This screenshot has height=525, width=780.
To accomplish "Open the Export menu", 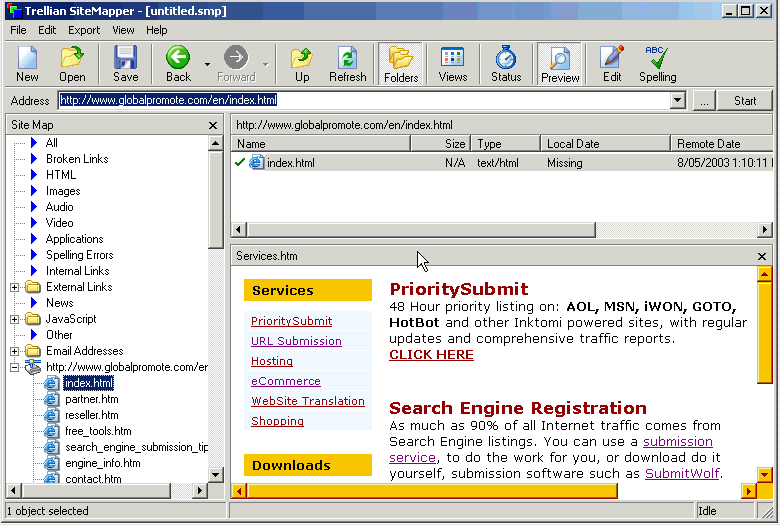I will [x=84, y=30].
